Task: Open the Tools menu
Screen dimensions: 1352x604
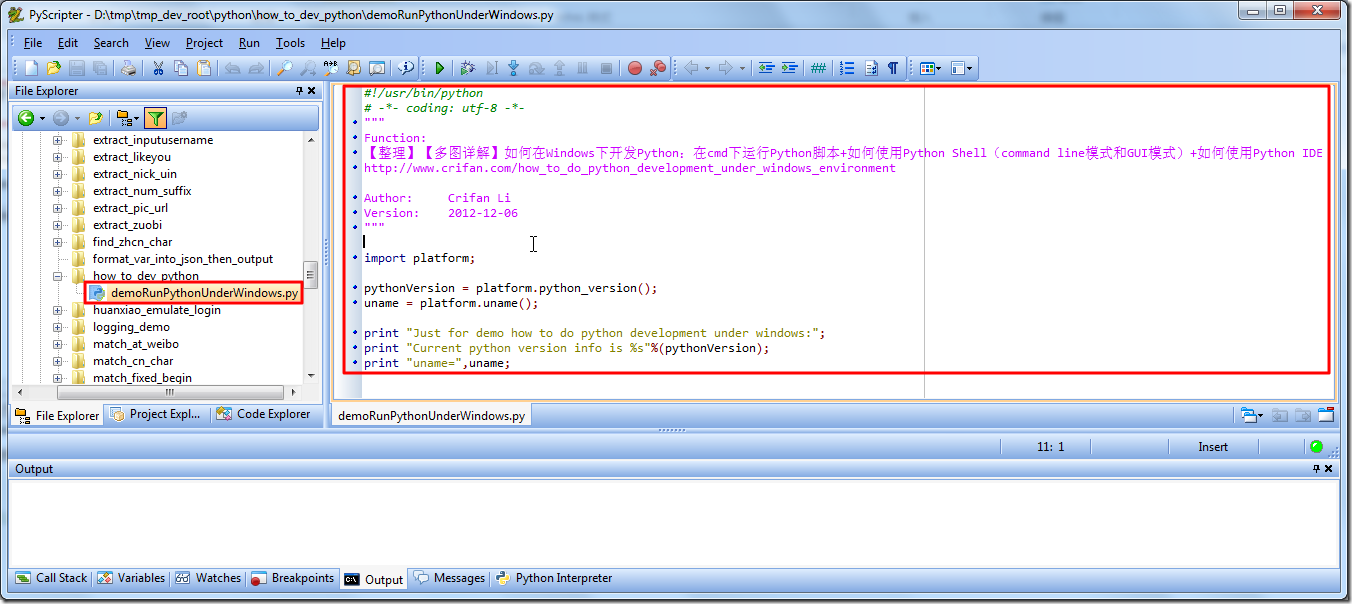Action: click(290, 43)
